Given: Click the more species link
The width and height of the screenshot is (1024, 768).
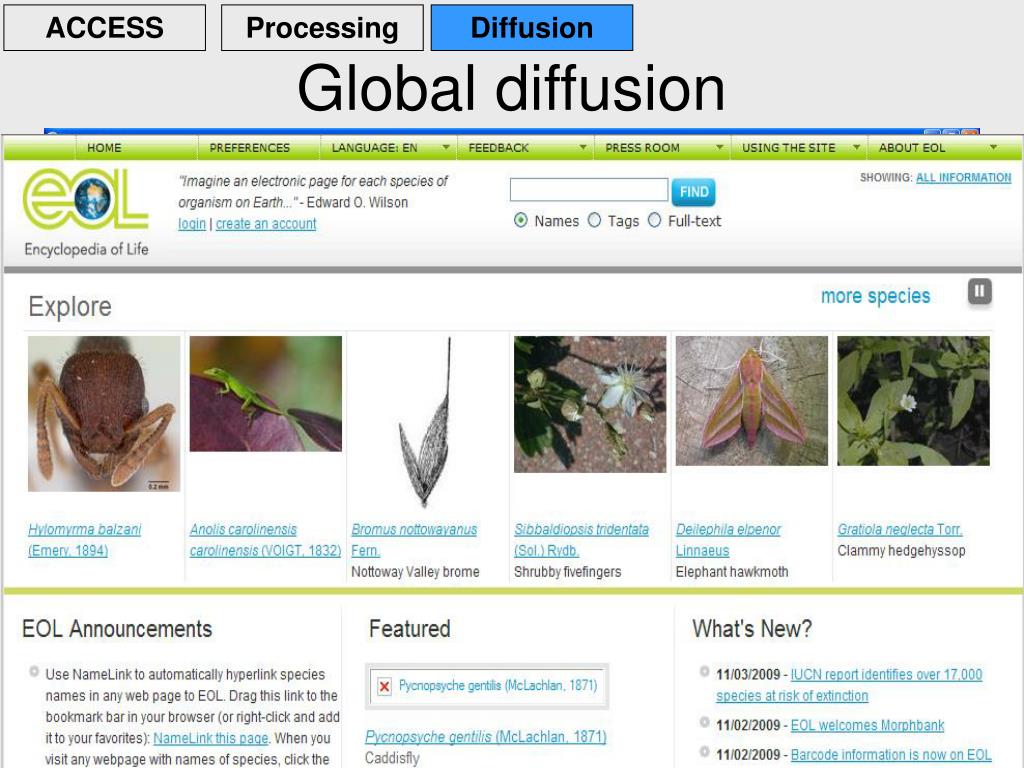Looking at the screenshot, I should click(875, 296).
